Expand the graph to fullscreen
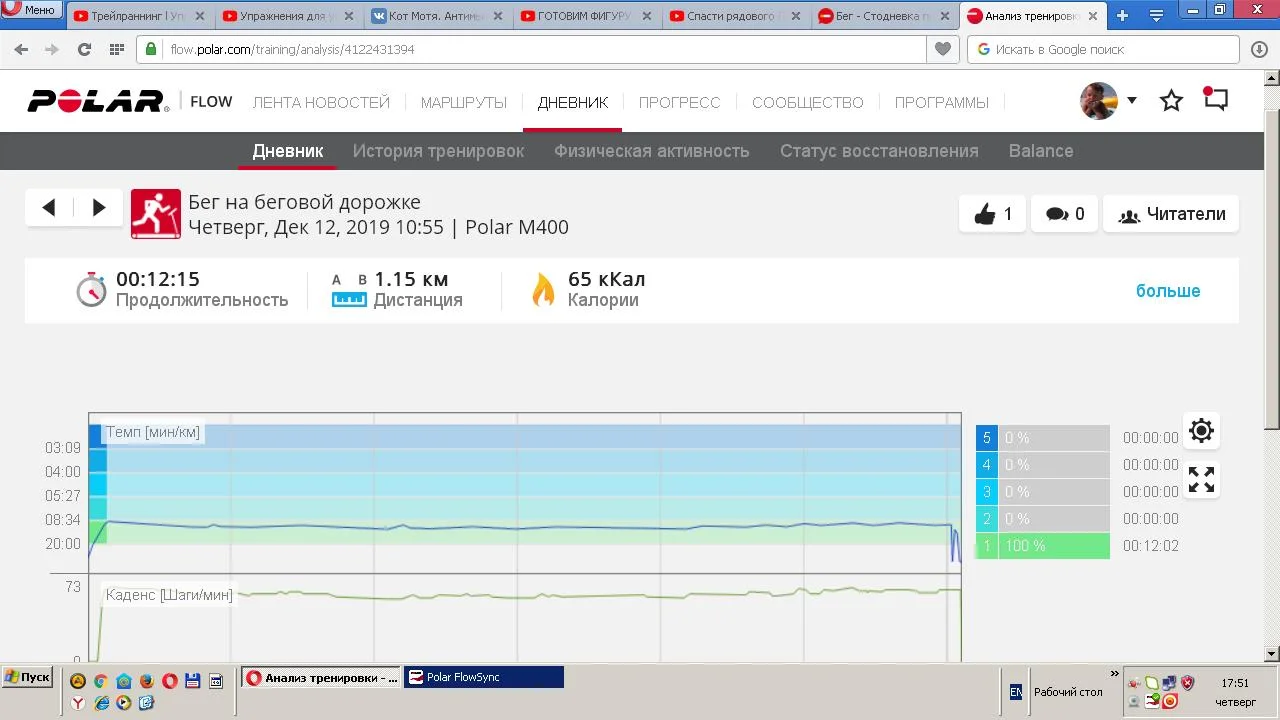Viewport: 1280px width, 720px height. point(1201,480)
